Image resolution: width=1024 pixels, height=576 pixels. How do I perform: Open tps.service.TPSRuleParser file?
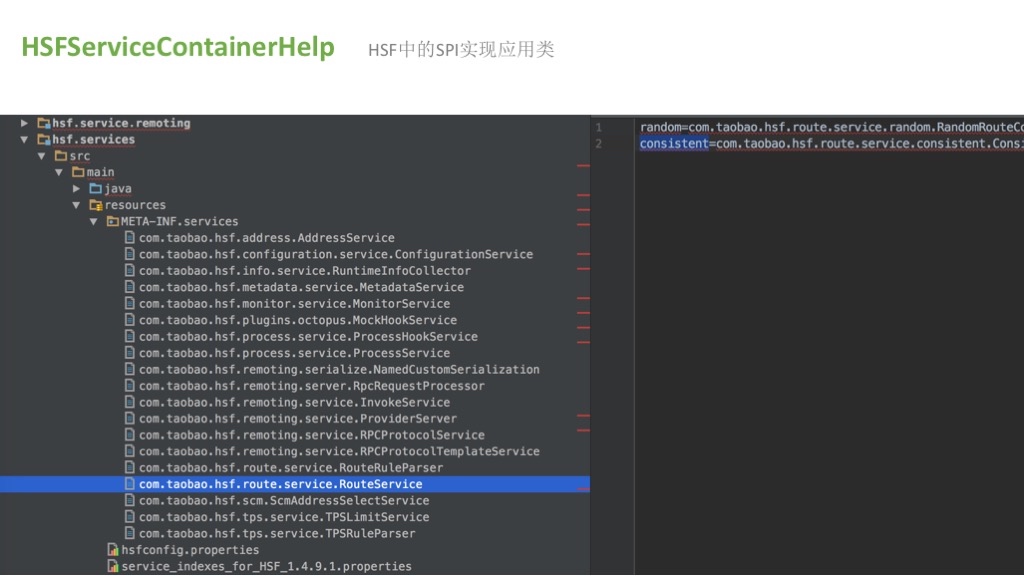click(x=277, y=533)
